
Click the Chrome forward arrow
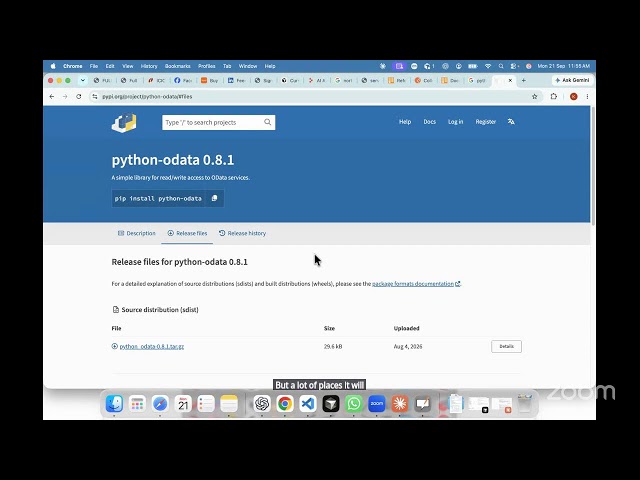pos(65,97)
